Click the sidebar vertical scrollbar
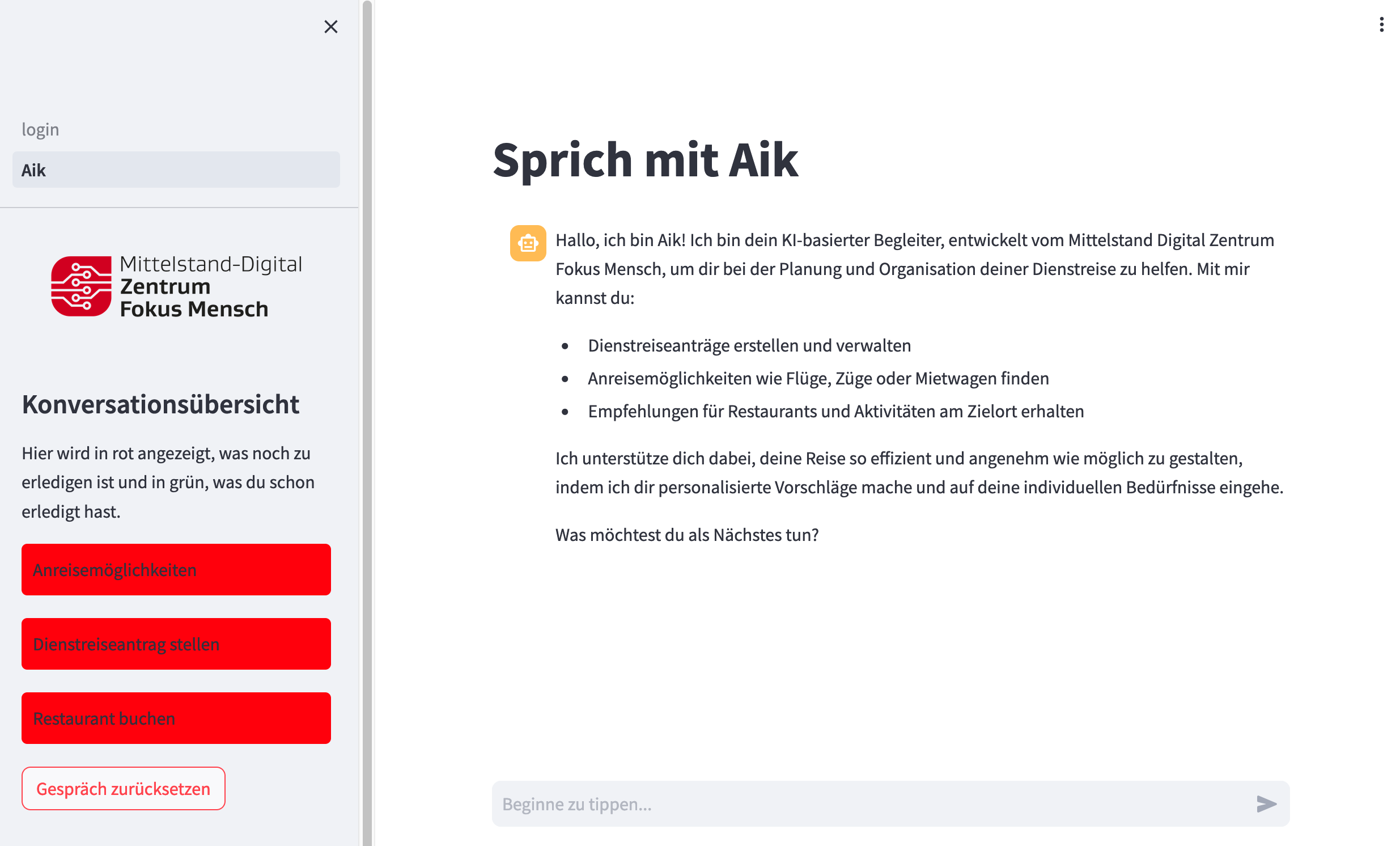 click(x=367, y=423)
